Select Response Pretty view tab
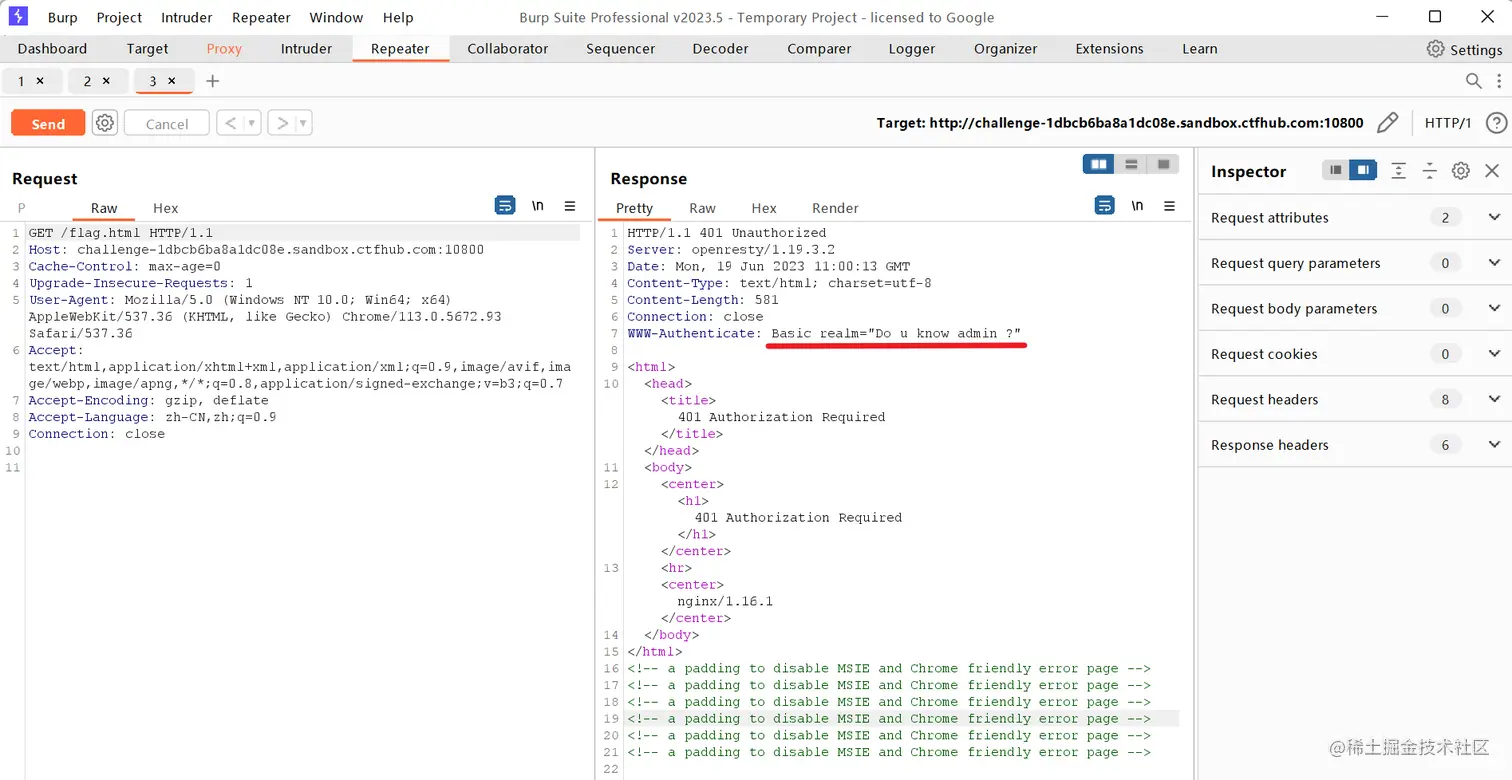The image size is (1512, 780). click(x=634, y=208)
